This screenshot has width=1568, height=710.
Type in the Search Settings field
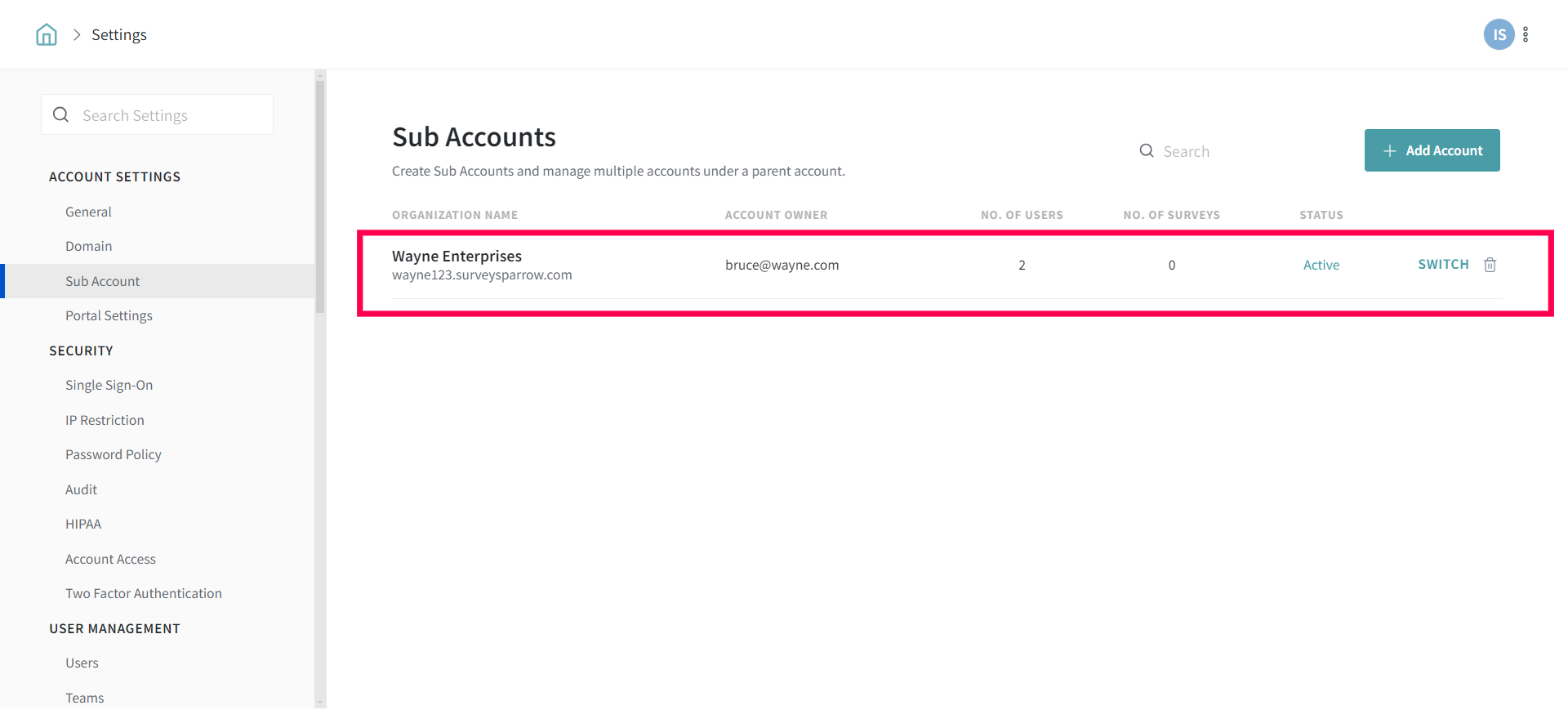171,115
